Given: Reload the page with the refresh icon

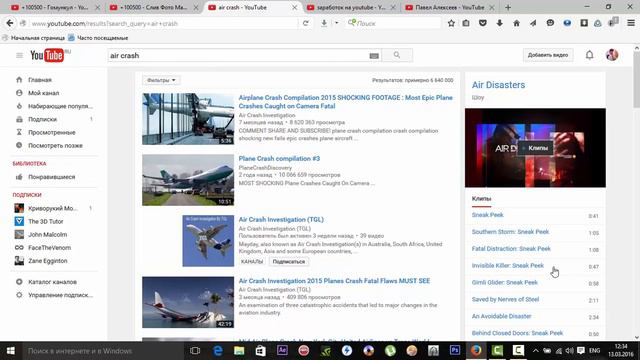Looking at the screenshot, I should point(305,23).
